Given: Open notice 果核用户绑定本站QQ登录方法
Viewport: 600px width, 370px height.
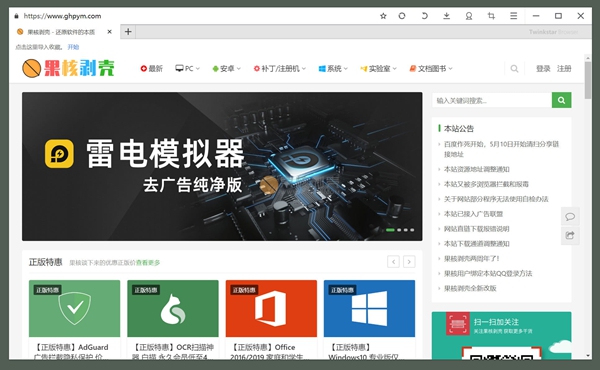Looking at the screenshot, I should (x=488, y=274).
